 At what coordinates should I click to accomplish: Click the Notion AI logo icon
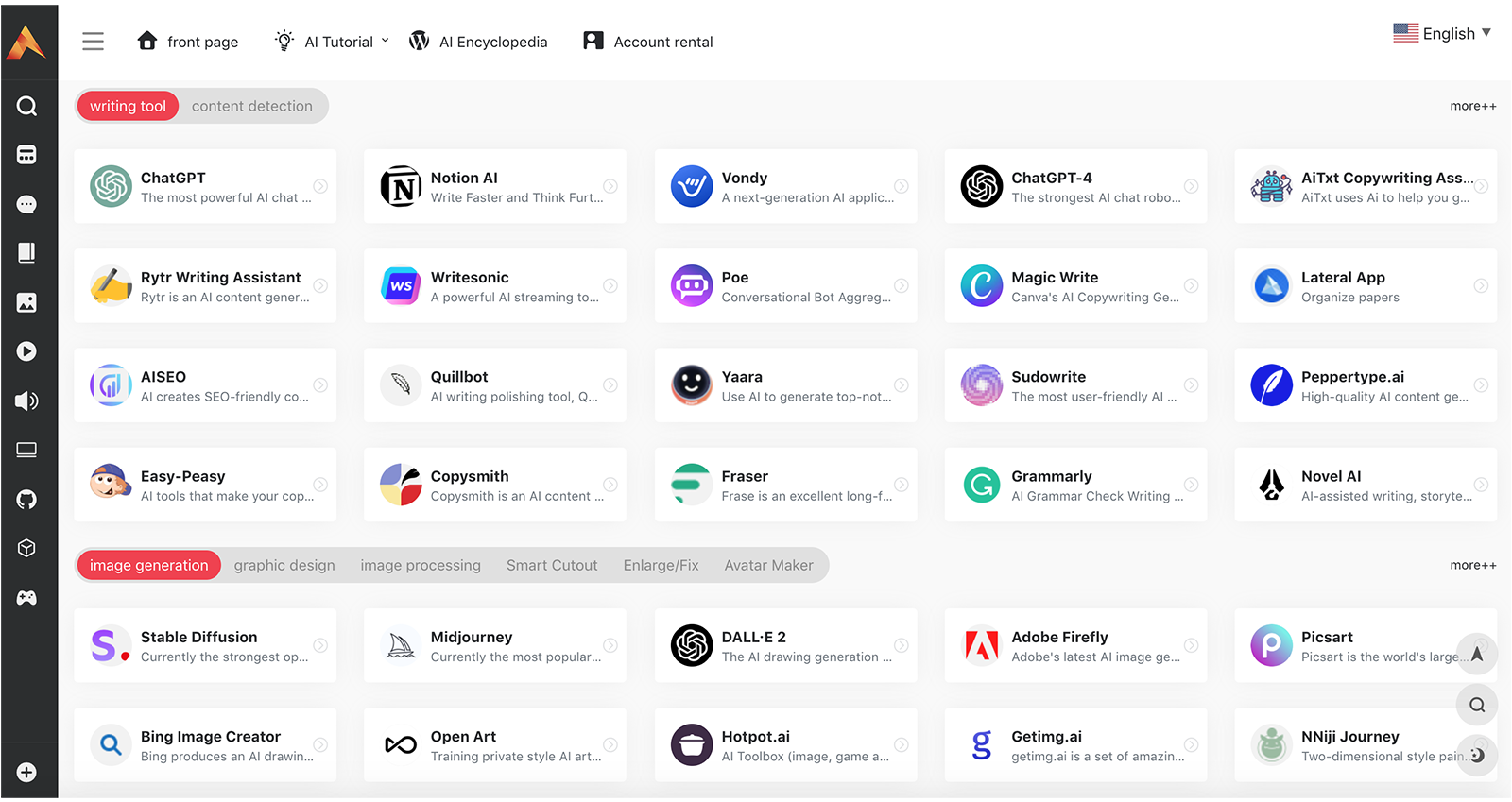(x=401, y=186)
